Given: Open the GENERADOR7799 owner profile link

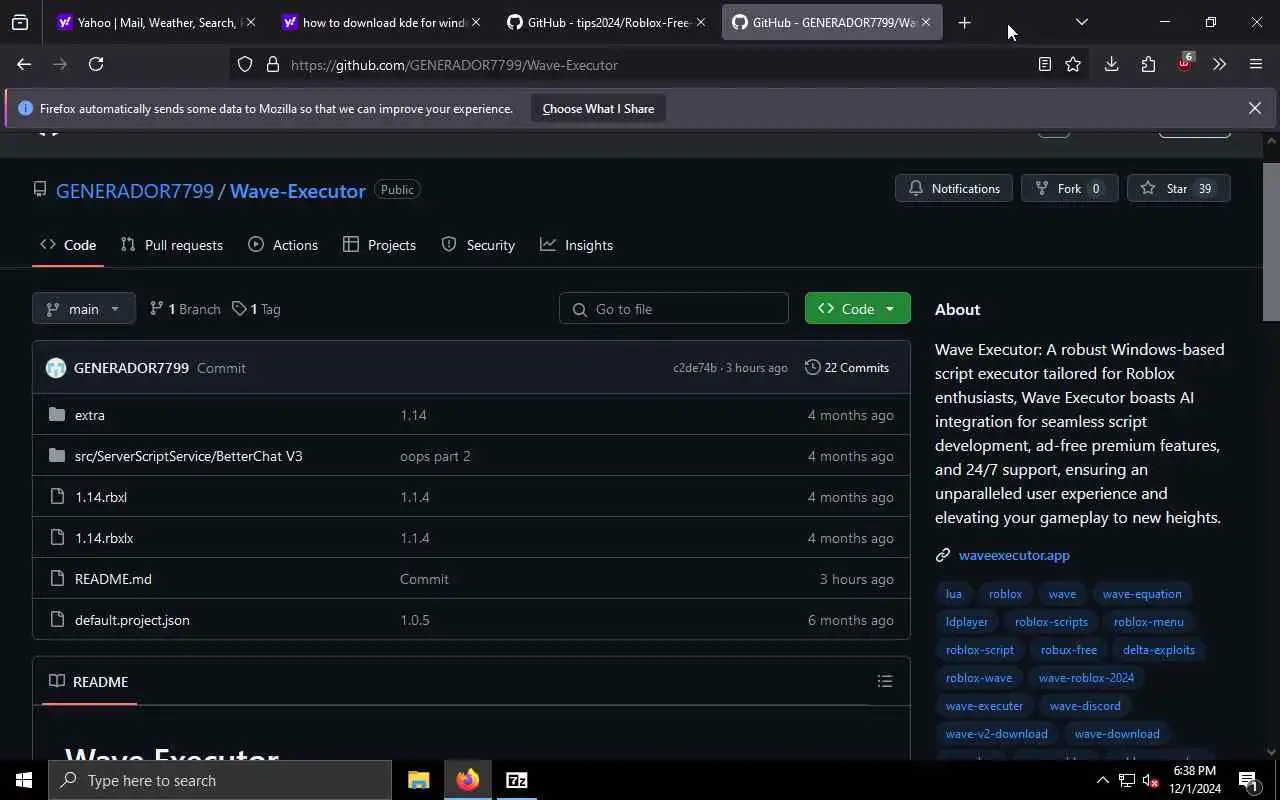Looking at the screenshot, I should coord(135,191).
